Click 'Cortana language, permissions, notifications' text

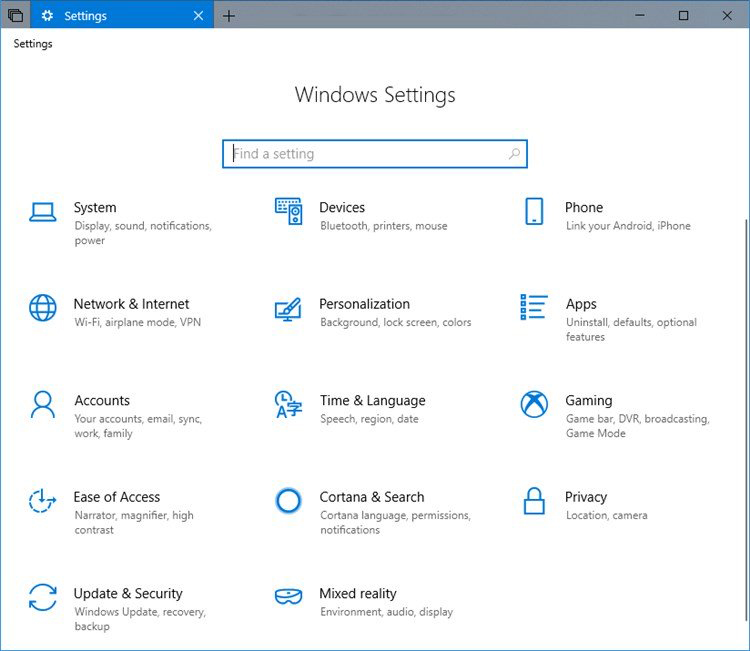click(x=395, y=523)
